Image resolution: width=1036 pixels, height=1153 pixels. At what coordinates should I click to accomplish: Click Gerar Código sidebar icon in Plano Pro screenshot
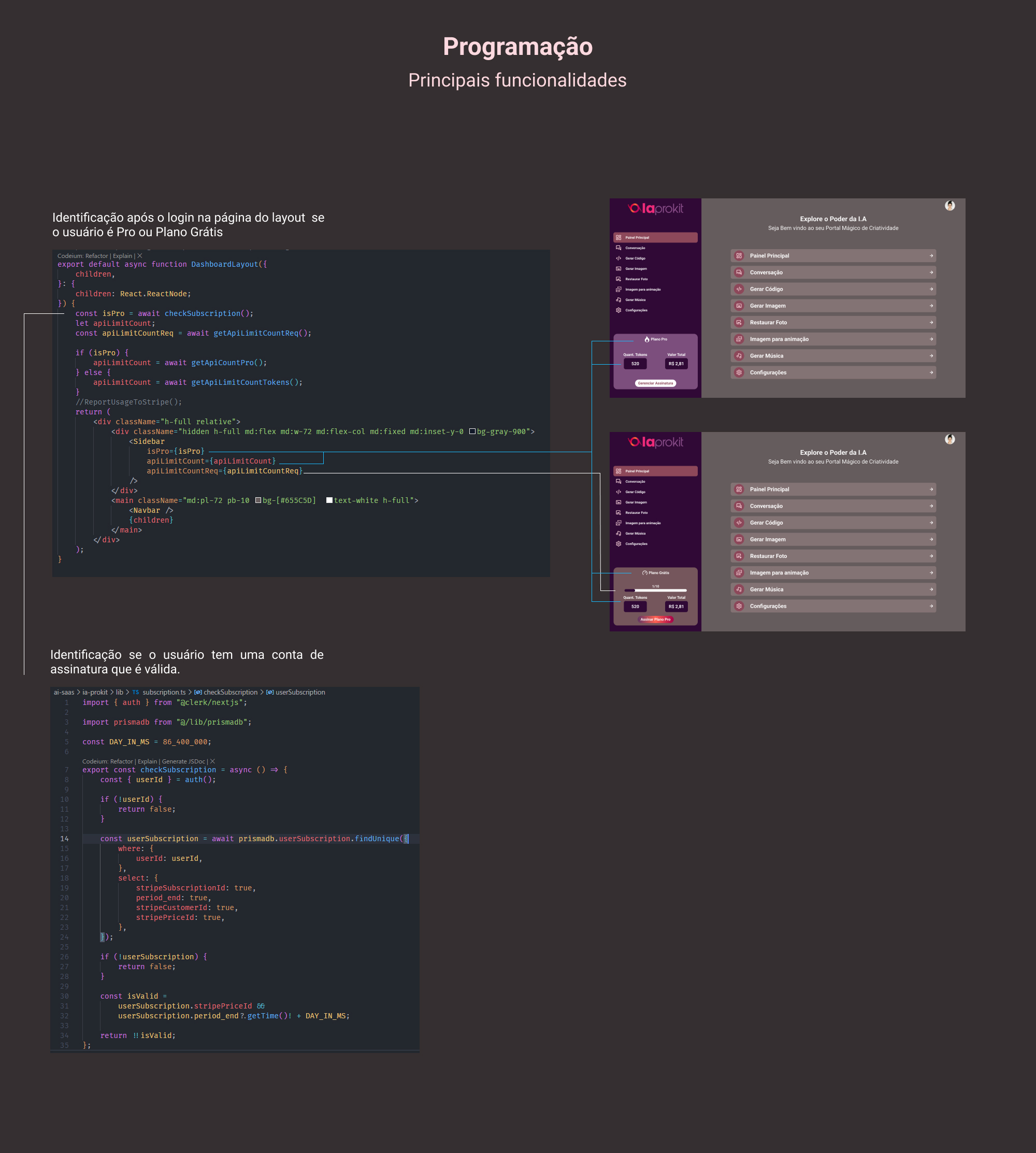point(618,258)
